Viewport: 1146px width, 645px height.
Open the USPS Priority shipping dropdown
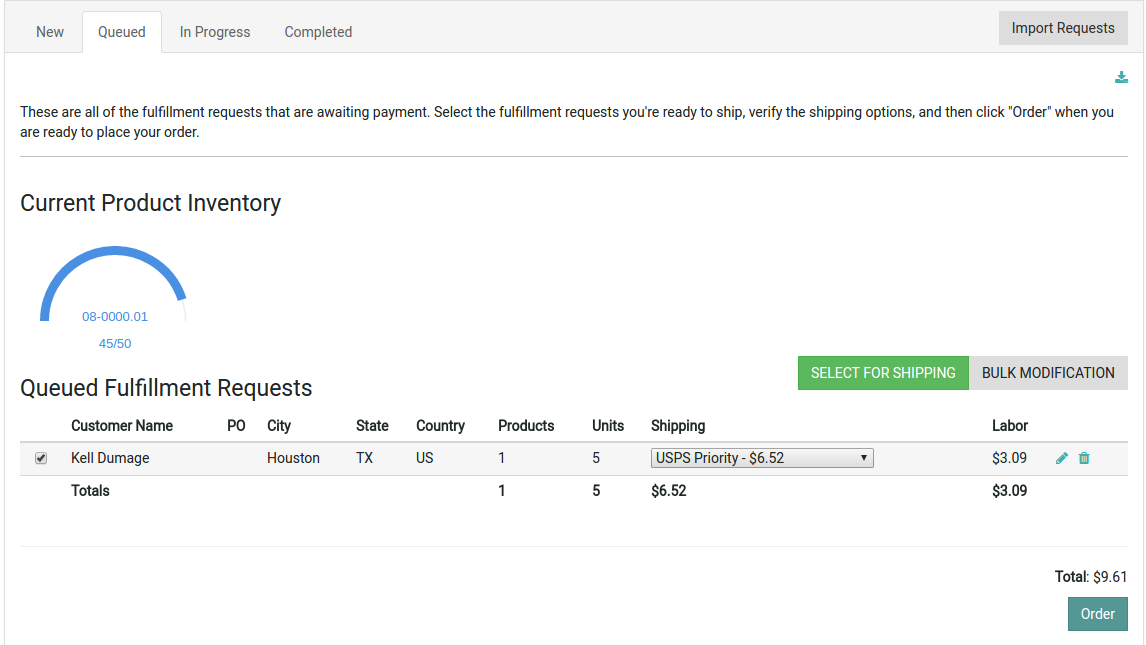pos(762,457)
